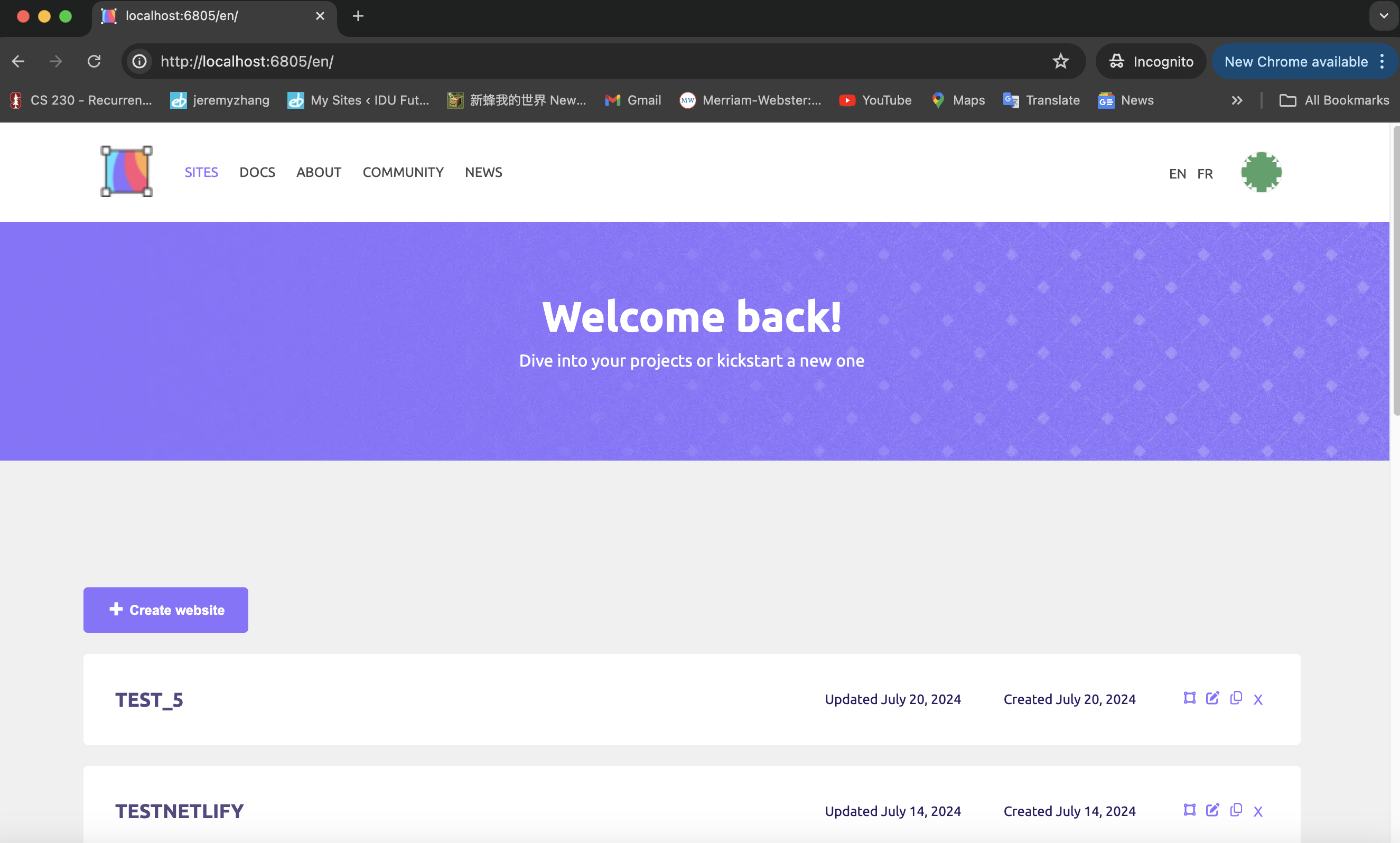The image size is (1400, 843).
Task: Delete TEST_5 with the X icon
Action: click(1258, 700)
